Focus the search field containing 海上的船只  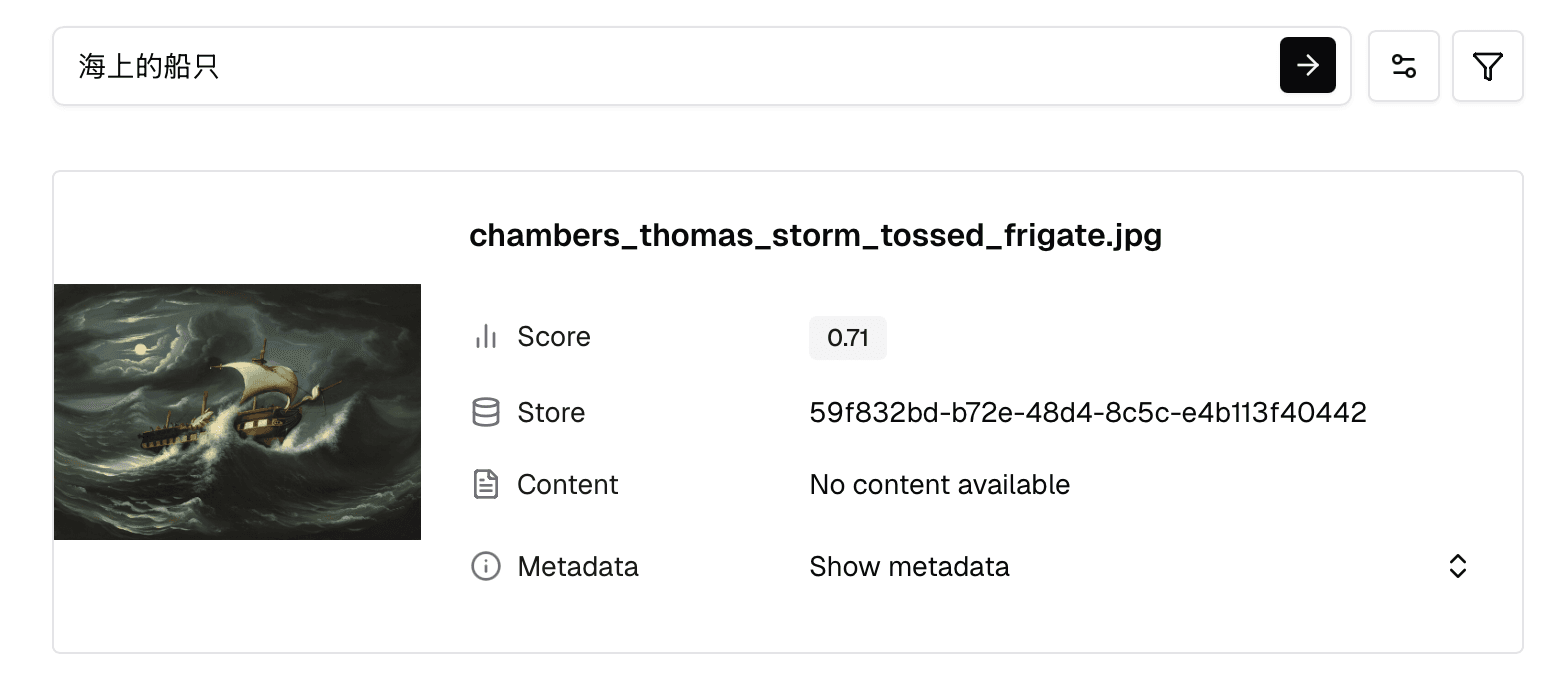[x=660, y=66]
